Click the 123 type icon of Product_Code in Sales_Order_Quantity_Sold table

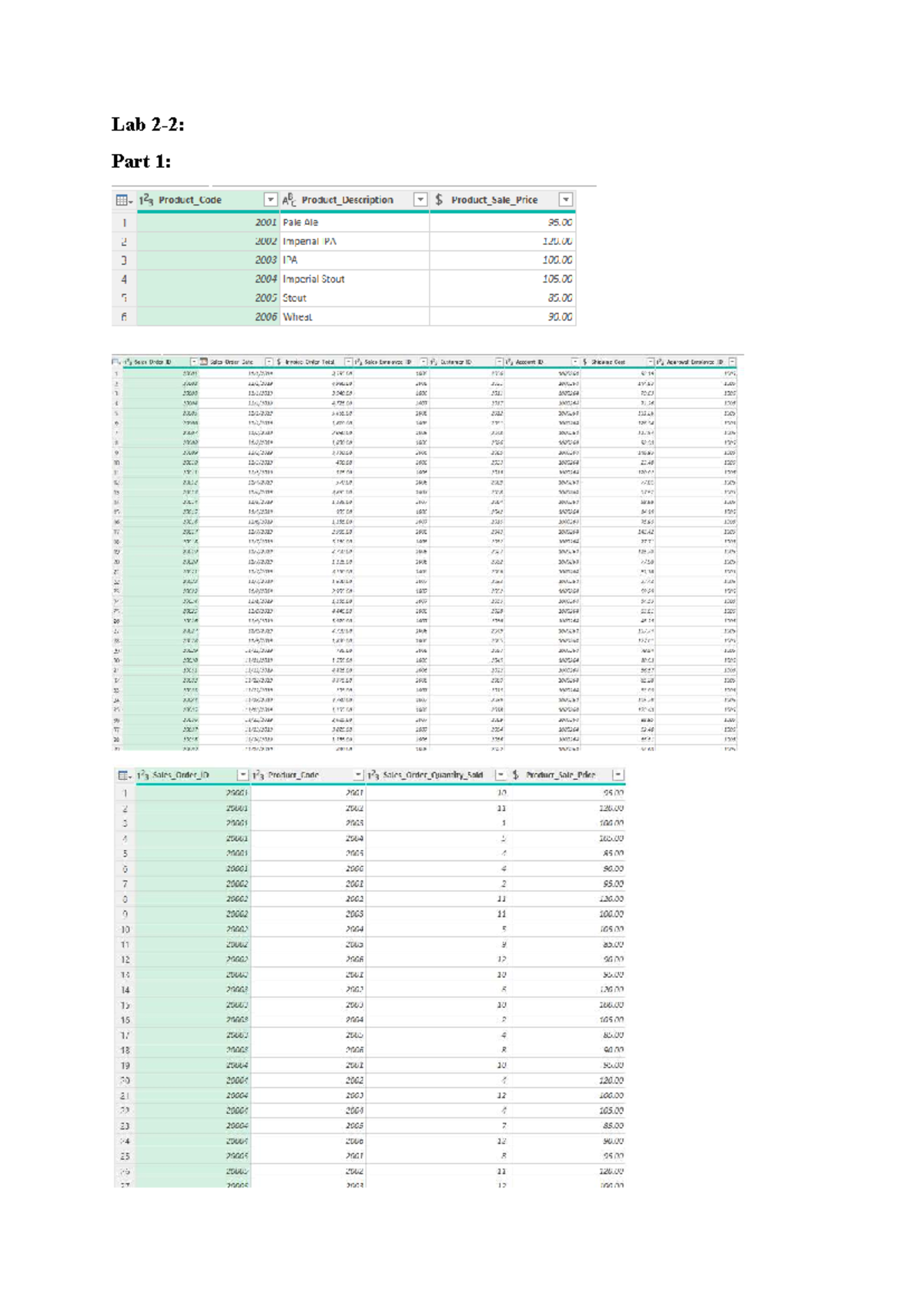pos(259,775)
